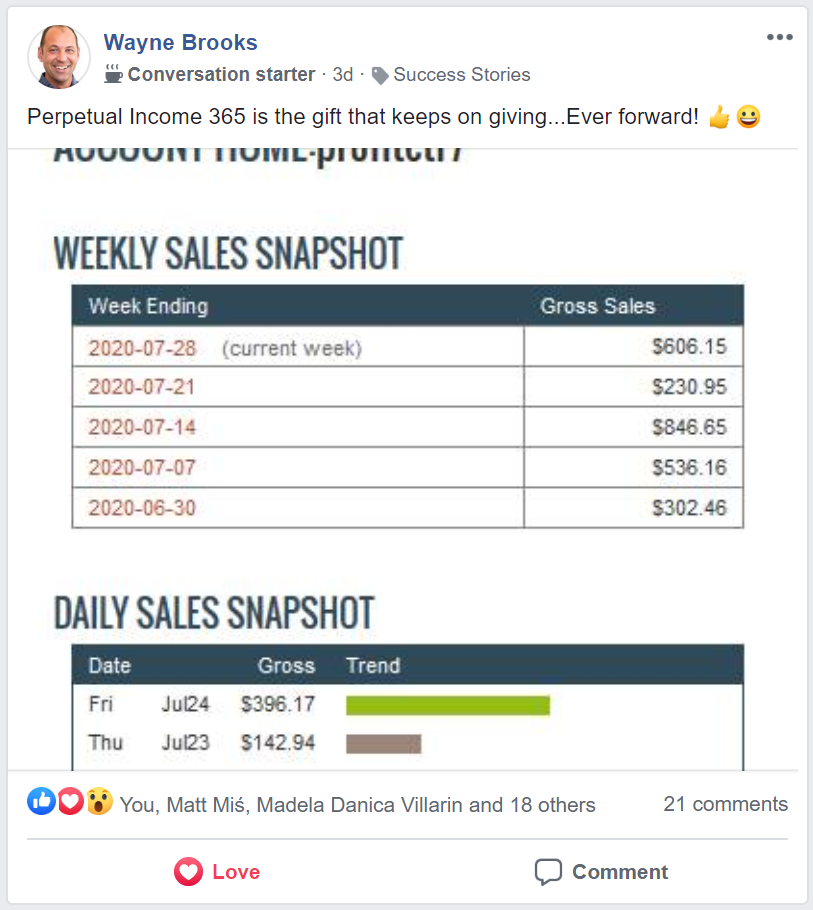The width and height of the screenshot is (813, 910).
Task: Click the speech bubble Comment icon
Action: (x=548, y=872)
